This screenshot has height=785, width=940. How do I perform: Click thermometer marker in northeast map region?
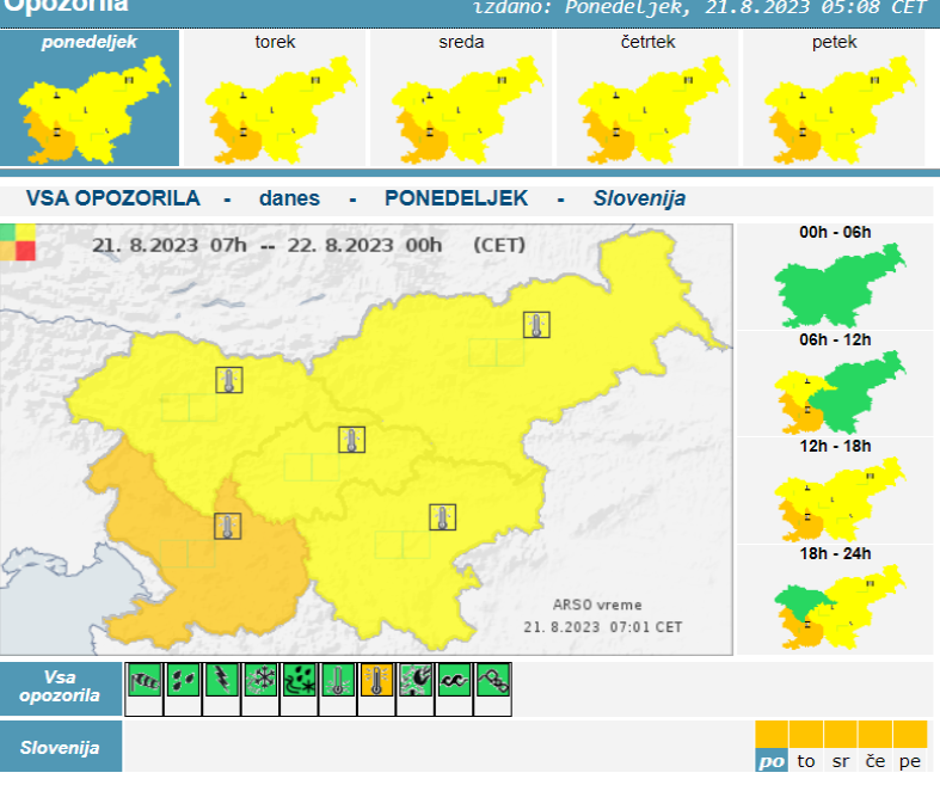pyautogui.click(x=537, y=325)
